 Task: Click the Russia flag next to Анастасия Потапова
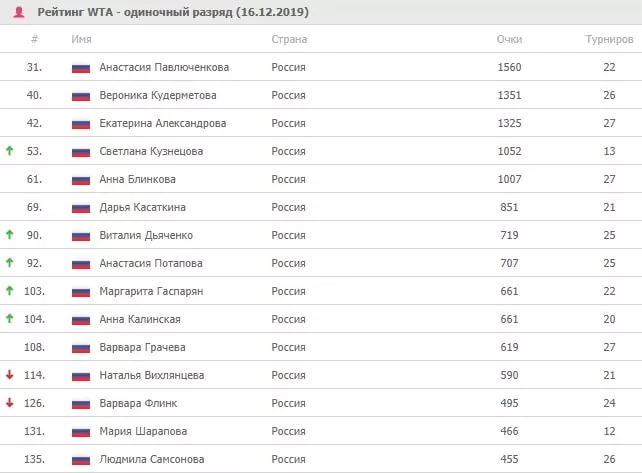point(81,264)
